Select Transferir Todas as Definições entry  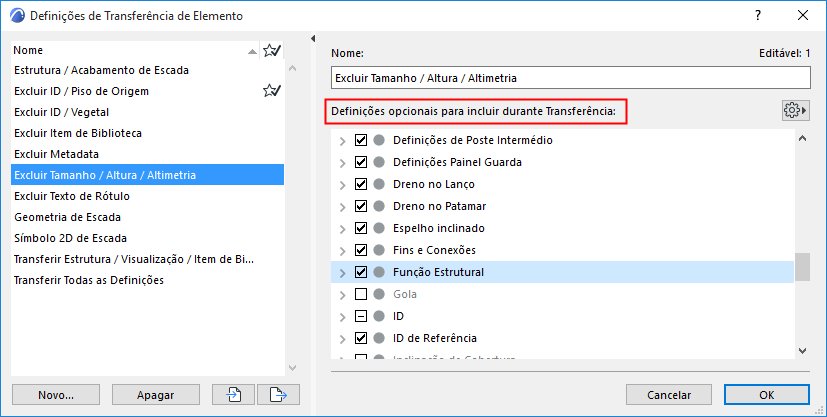point(89,280)
